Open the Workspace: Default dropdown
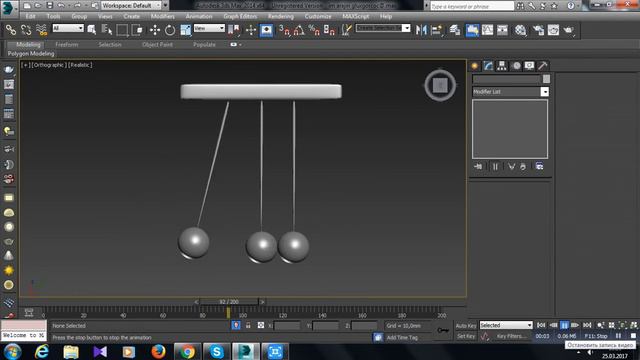640x360 pixels. coord(131,5)
